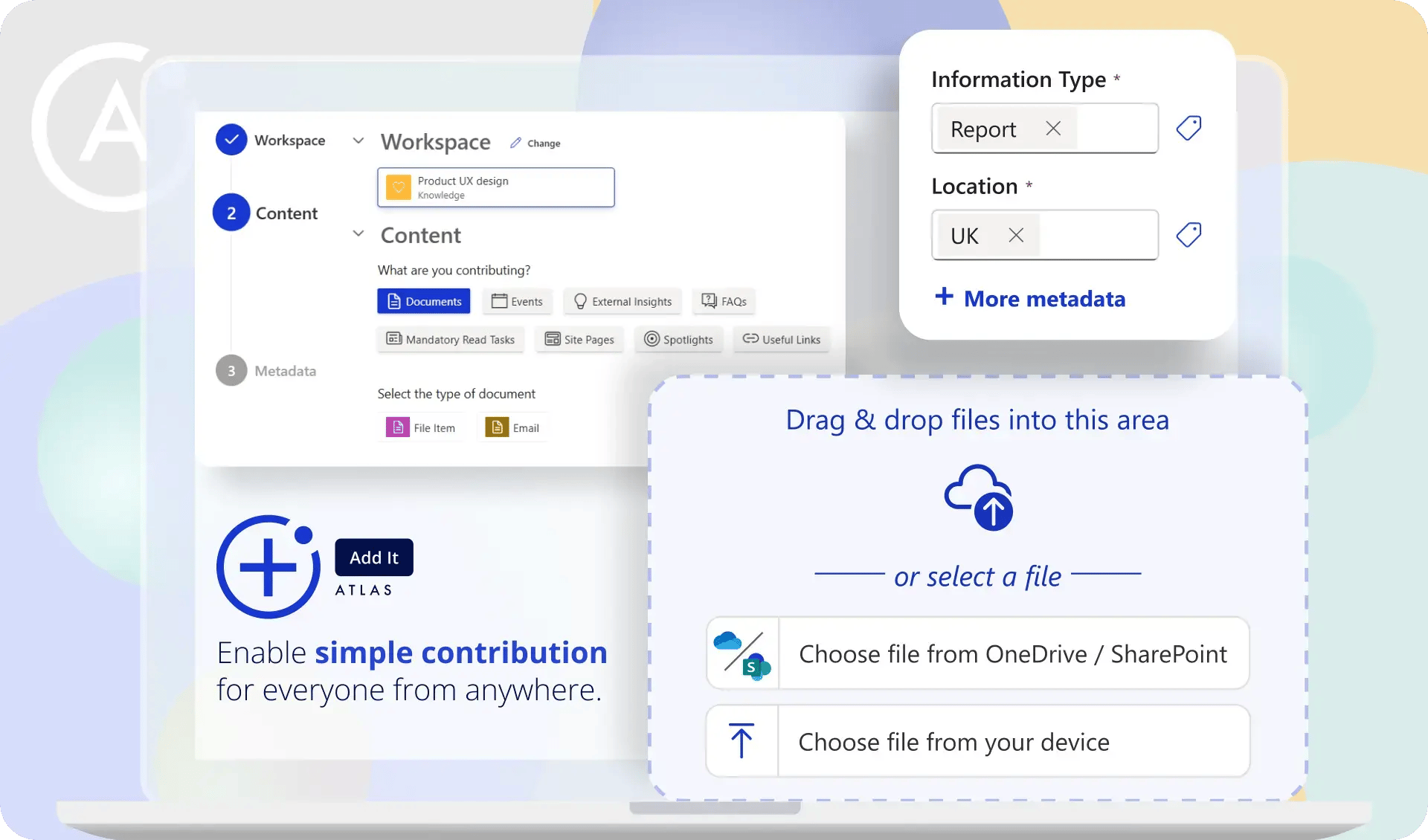Viewport: 1428px width, 840px height.
Task: Open tag picker for Location
Action: click(x=1189, y=235)
